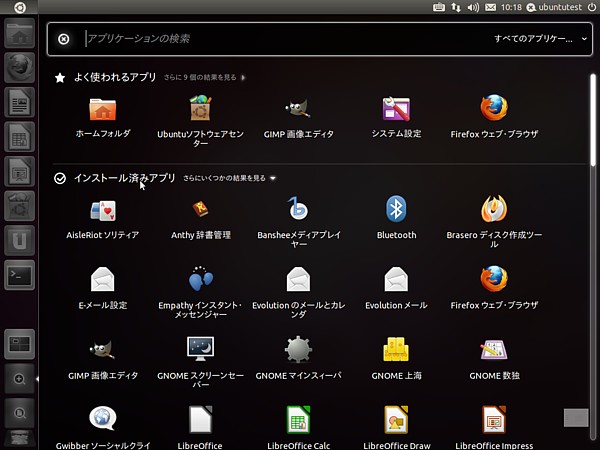Launch Empathy instant messenger
This screenshot has width=600, height=450.
(x=200, y=279)
